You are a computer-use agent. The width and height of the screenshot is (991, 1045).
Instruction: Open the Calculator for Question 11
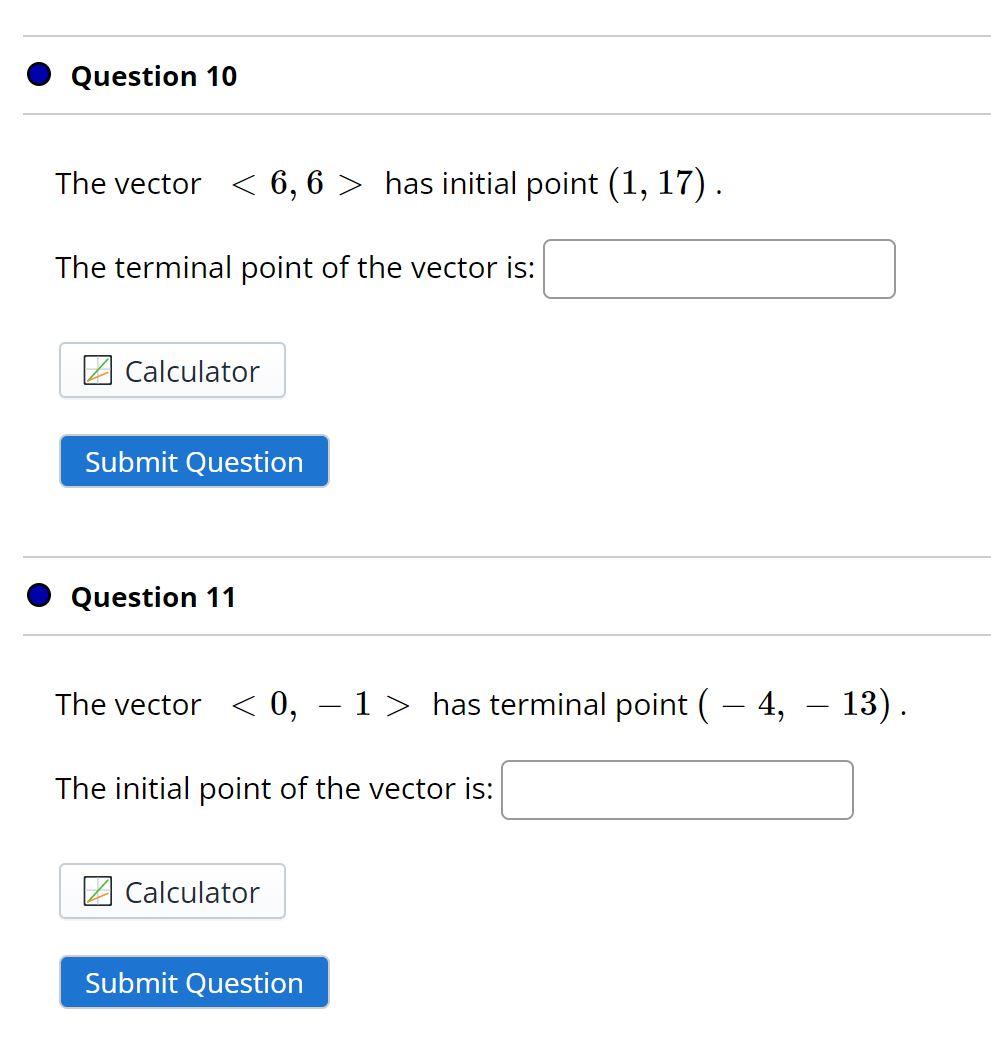(172, 891)
